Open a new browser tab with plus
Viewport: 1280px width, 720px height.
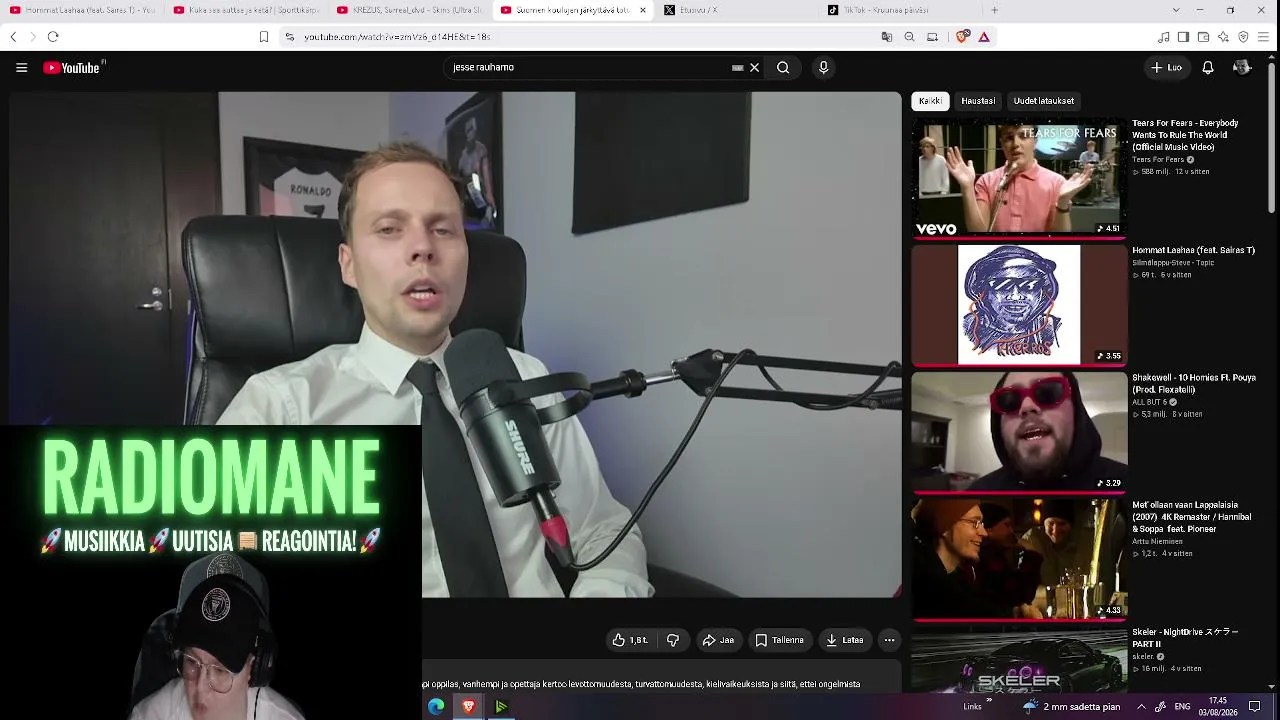994,10
